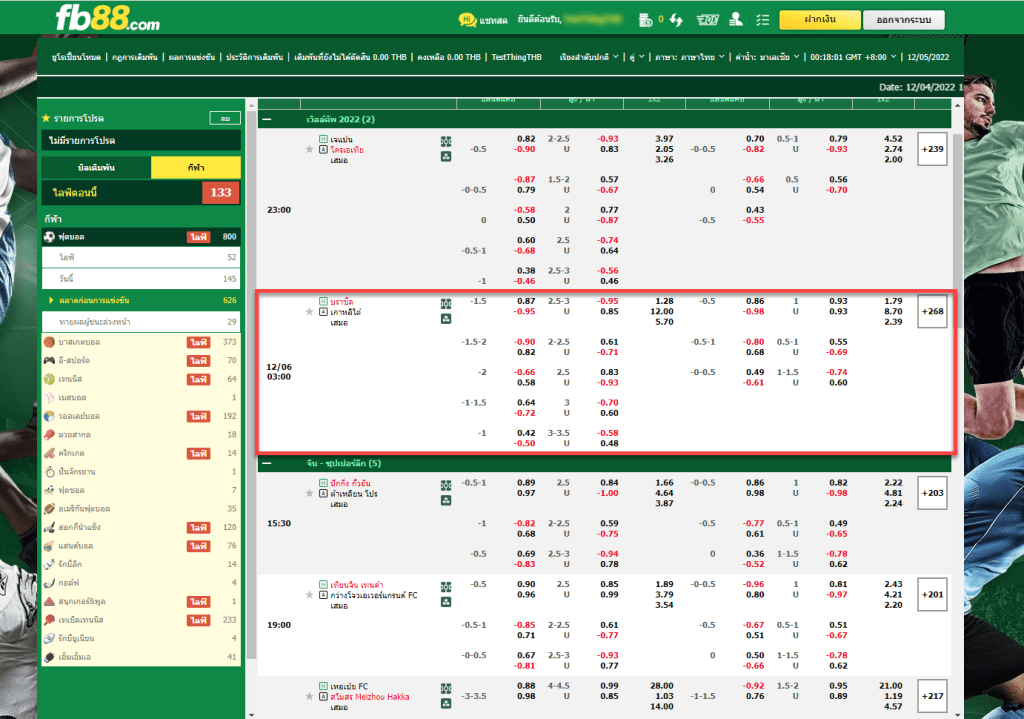Viewport: 1024px width, 719px height.
Task: Favorite the Brazil match with star
Action: 310,312
